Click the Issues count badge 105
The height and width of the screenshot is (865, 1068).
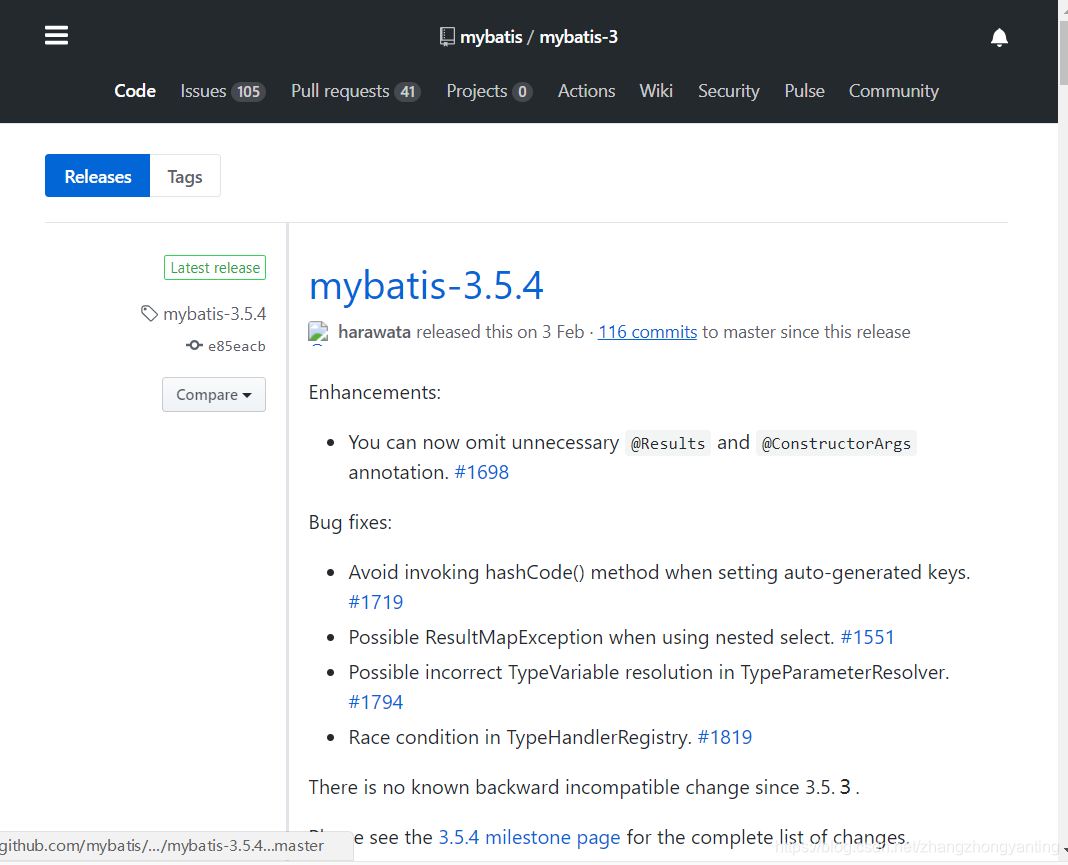249,92
